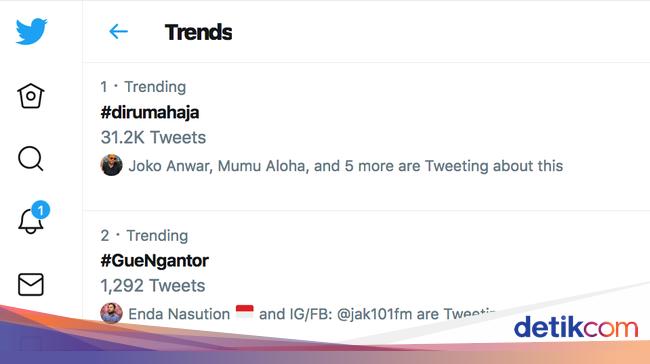The image size is (650, 364).
Task: Click the Trends page heading
Action: click(198, 32)
